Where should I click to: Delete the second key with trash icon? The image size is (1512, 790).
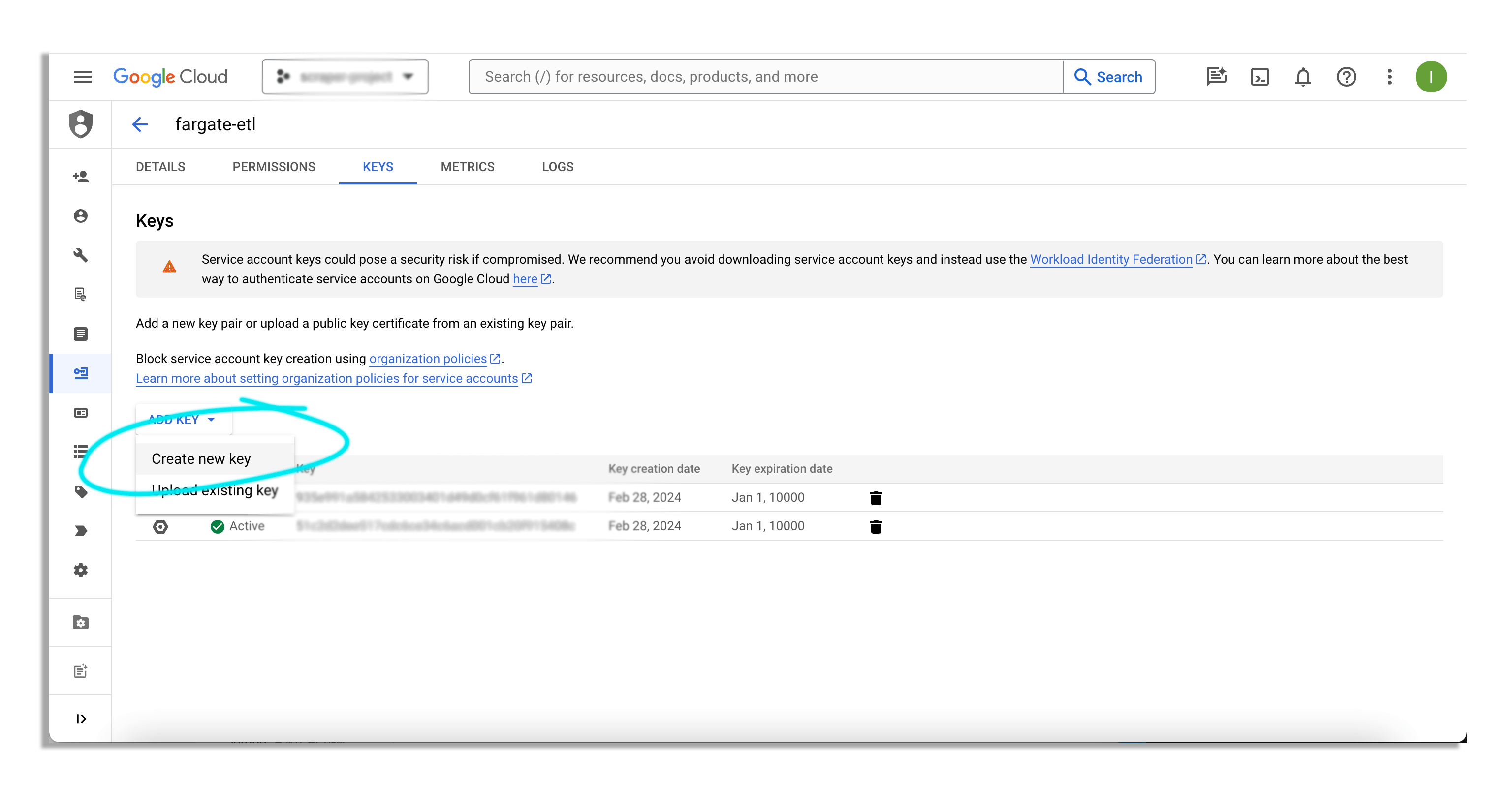[x=875, y=527]
